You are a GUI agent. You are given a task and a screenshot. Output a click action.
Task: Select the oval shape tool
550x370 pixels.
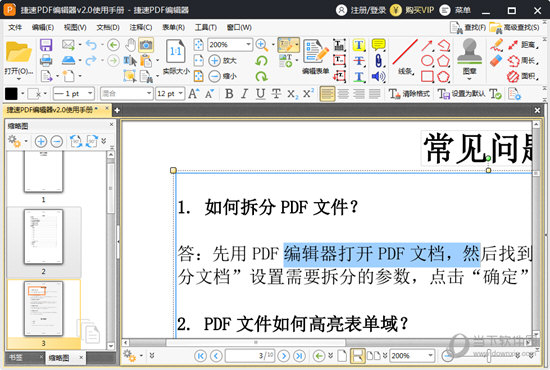pos(427,60)
